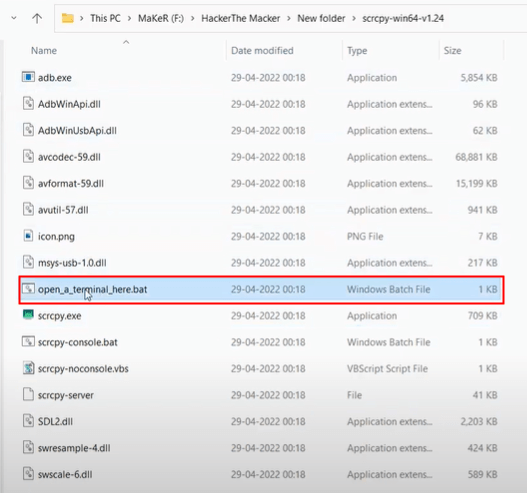Screen dimensions: 527x493
Task: Click the scrcpy-noconsole.vbs script icon
Action: tap(28, 368)
